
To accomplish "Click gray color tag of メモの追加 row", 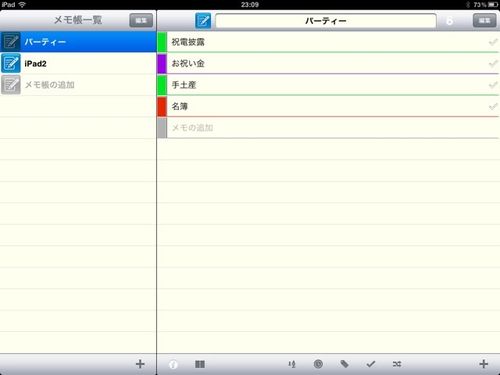I will pos(162,128).
